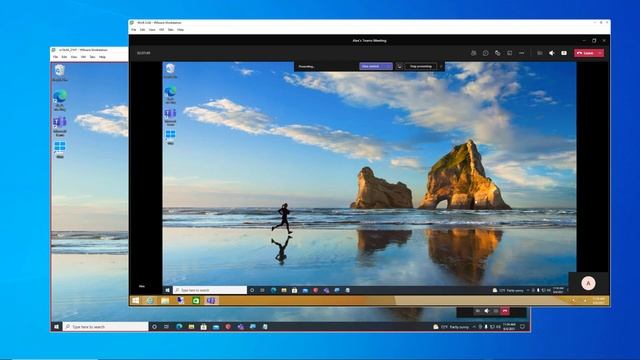Click Stop presenting in the presenting bar
The height and width of the screenshot is (360, 640).
421,66
